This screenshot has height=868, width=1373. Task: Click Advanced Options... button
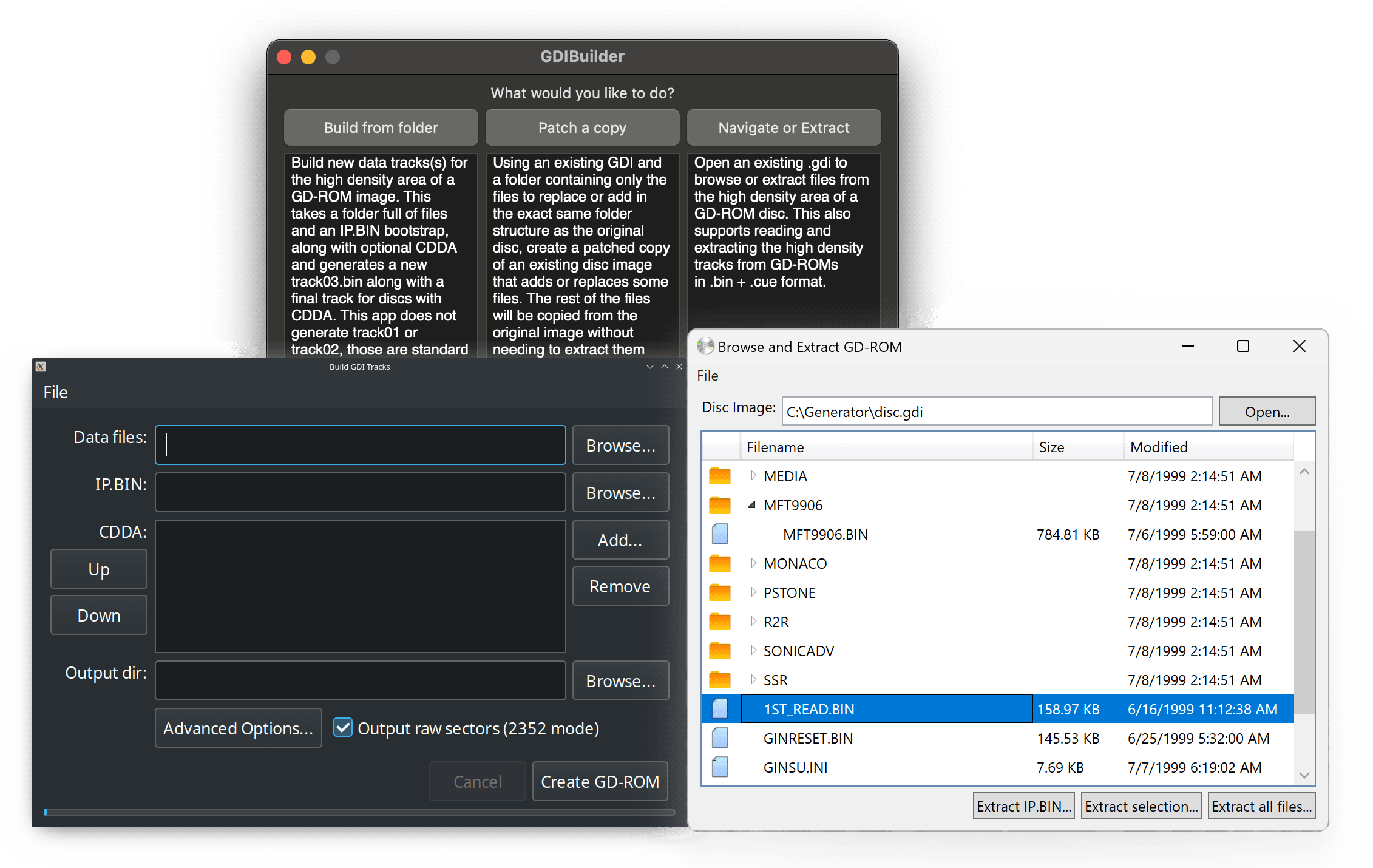point(239,728)
